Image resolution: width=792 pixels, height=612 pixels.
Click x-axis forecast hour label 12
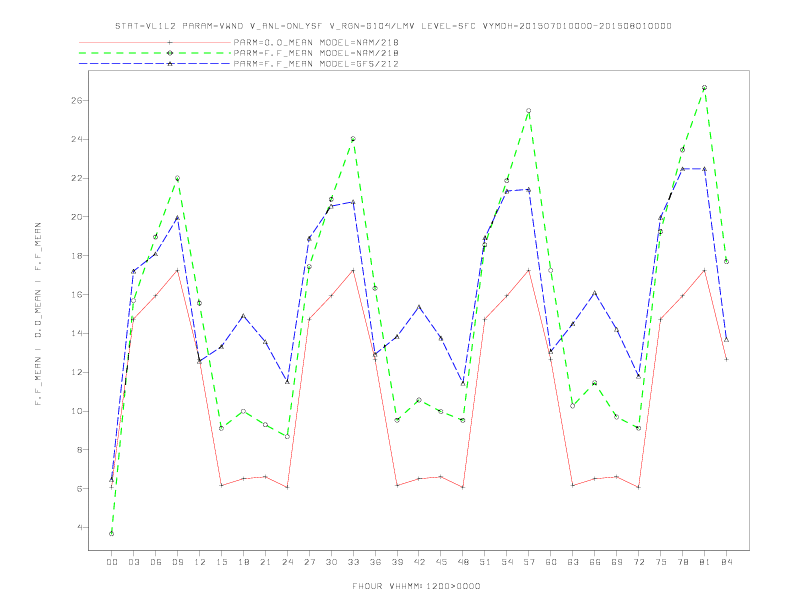click(x=200, y=562)
